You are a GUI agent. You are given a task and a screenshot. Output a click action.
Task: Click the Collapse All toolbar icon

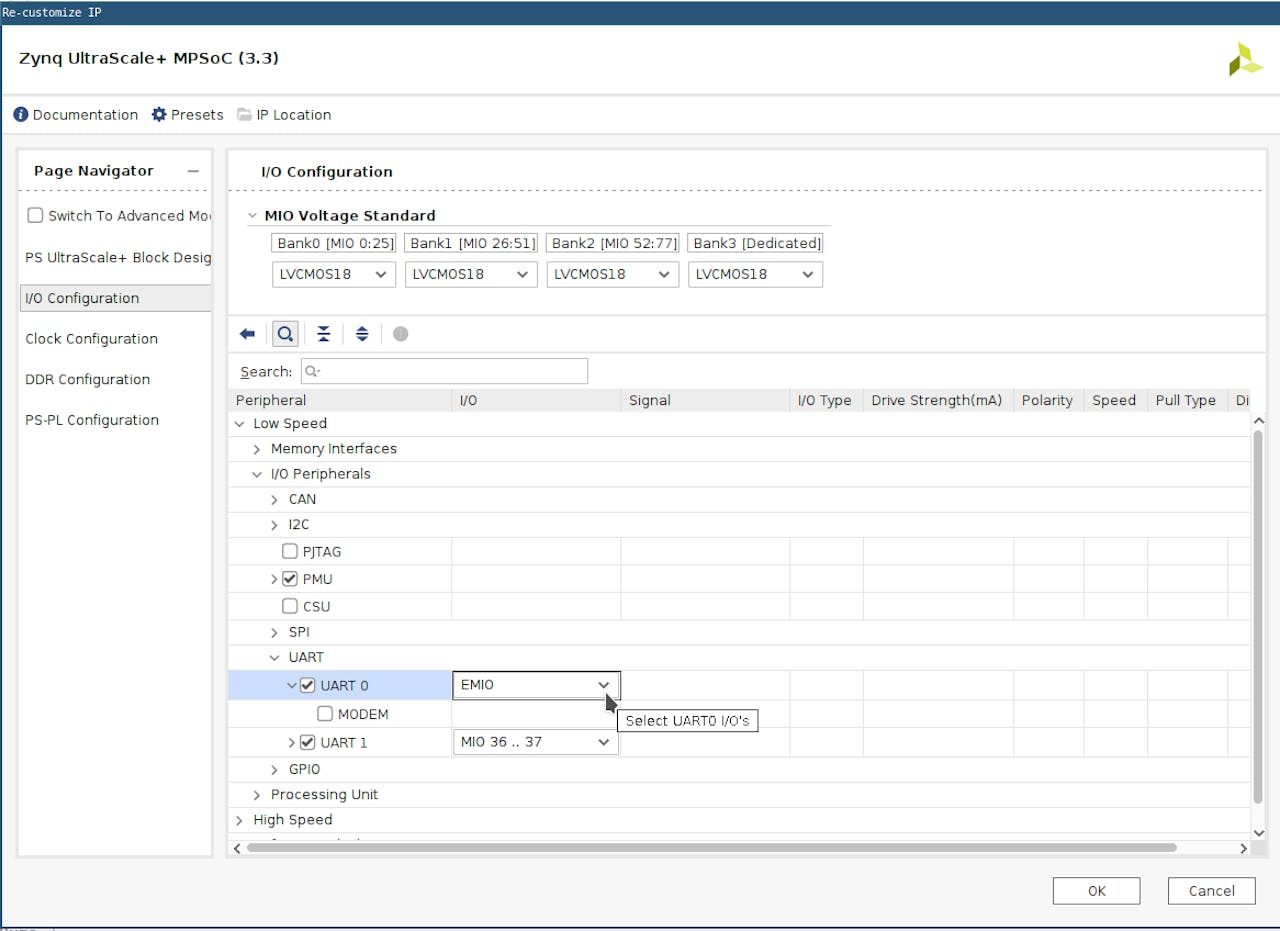(323, 334)
